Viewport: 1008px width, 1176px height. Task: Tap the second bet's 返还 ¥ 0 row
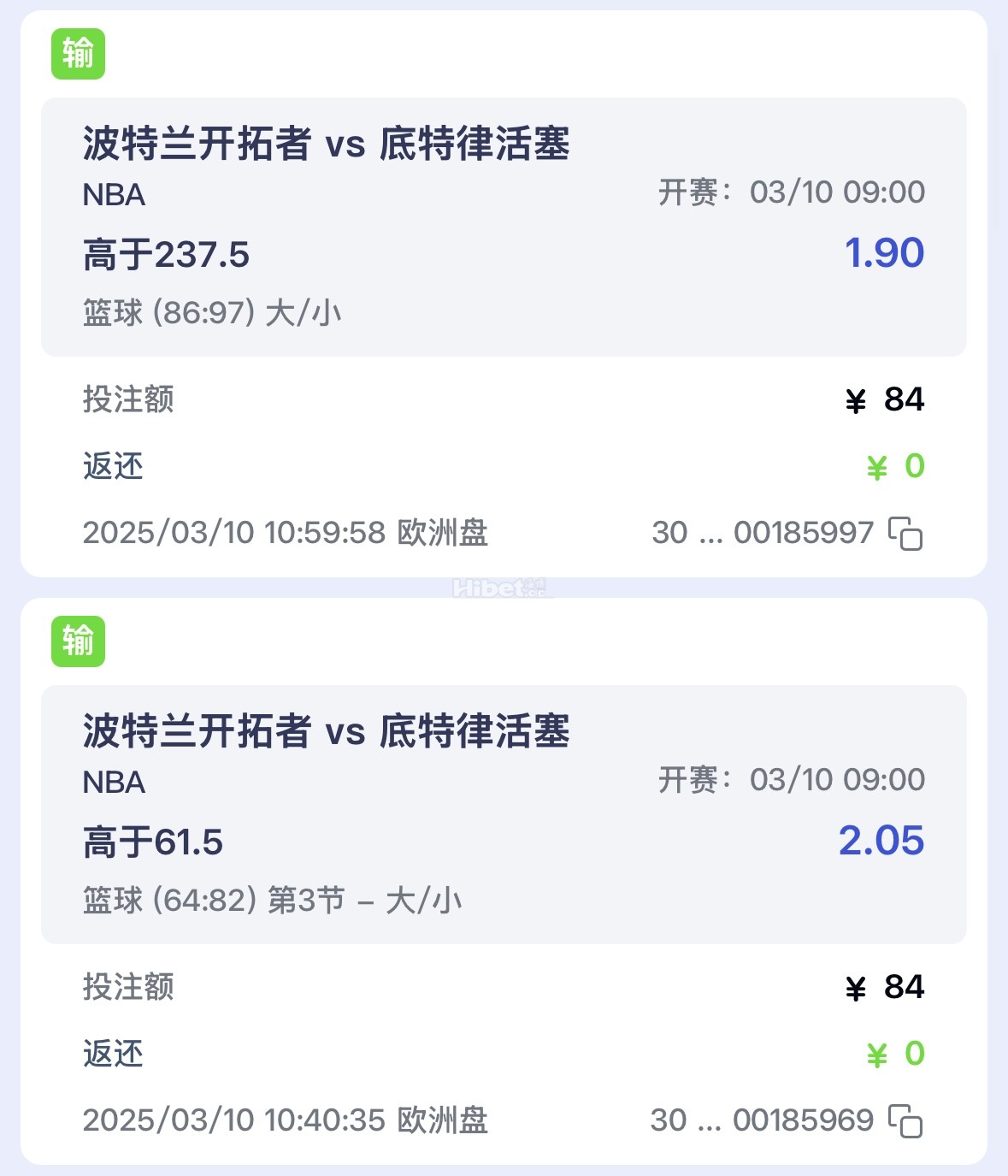[x=504, y=1054]
